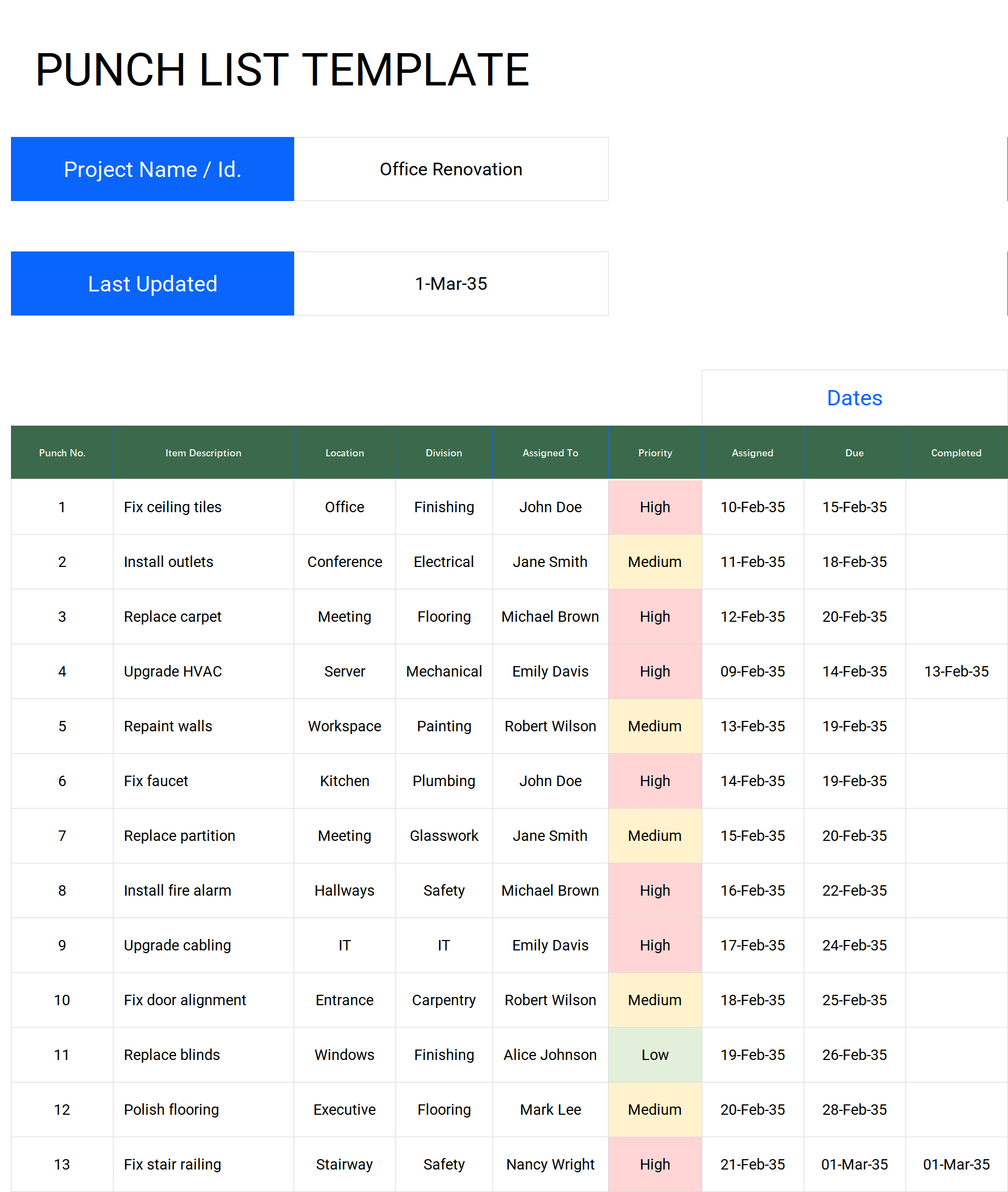Image resolution: width=1008 pixels, height=1192 pixels.
Task: Select the Painting division cell
Action: coord(444,726)
